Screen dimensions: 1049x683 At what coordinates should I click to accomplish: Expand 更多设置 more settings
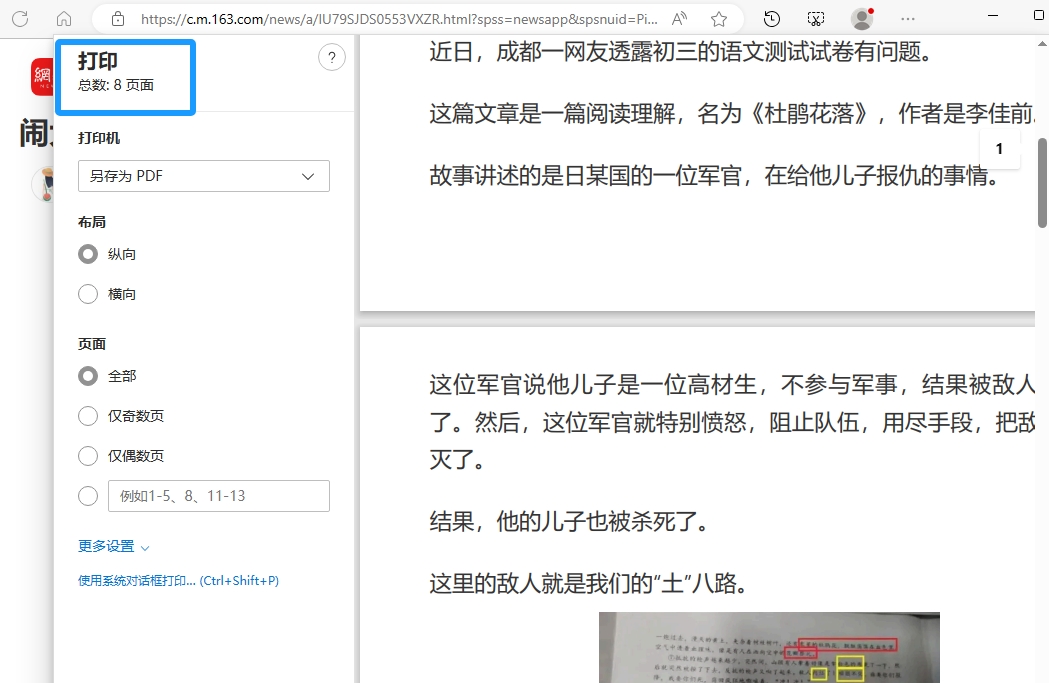(113, 547)
